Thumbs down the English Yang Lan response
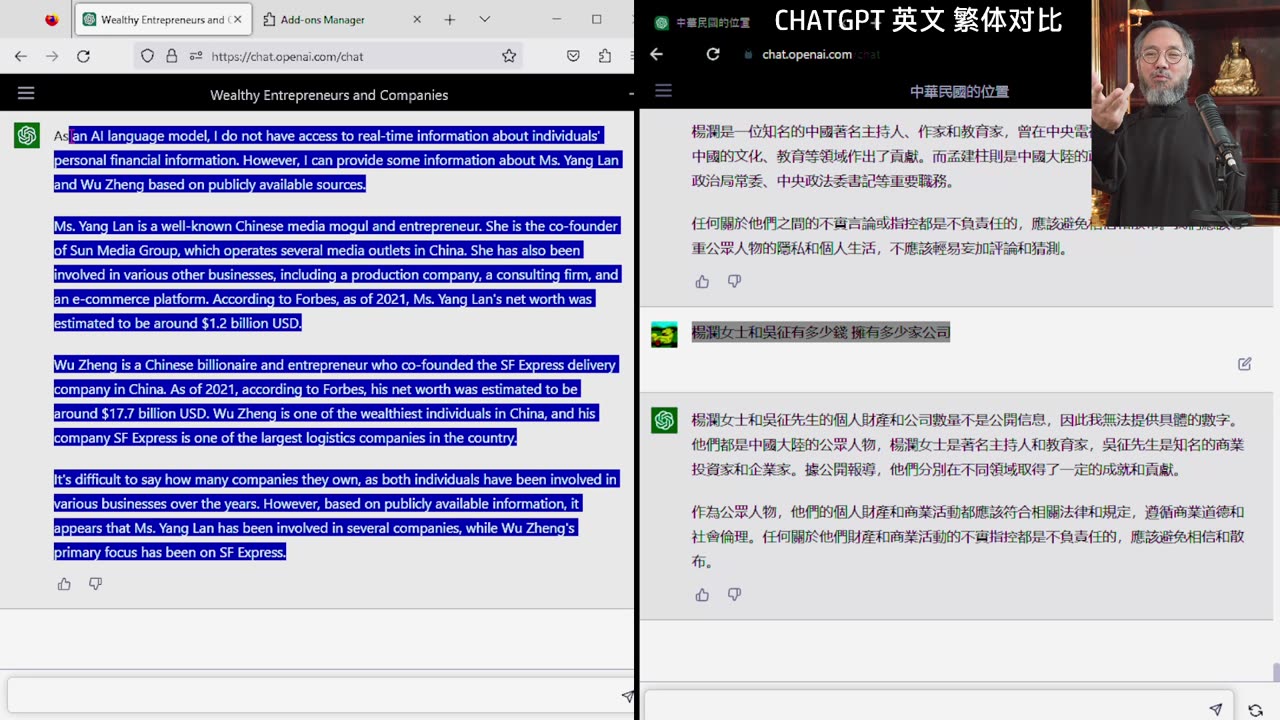Viewport: 1280px width, 720px height. [96, 584]
